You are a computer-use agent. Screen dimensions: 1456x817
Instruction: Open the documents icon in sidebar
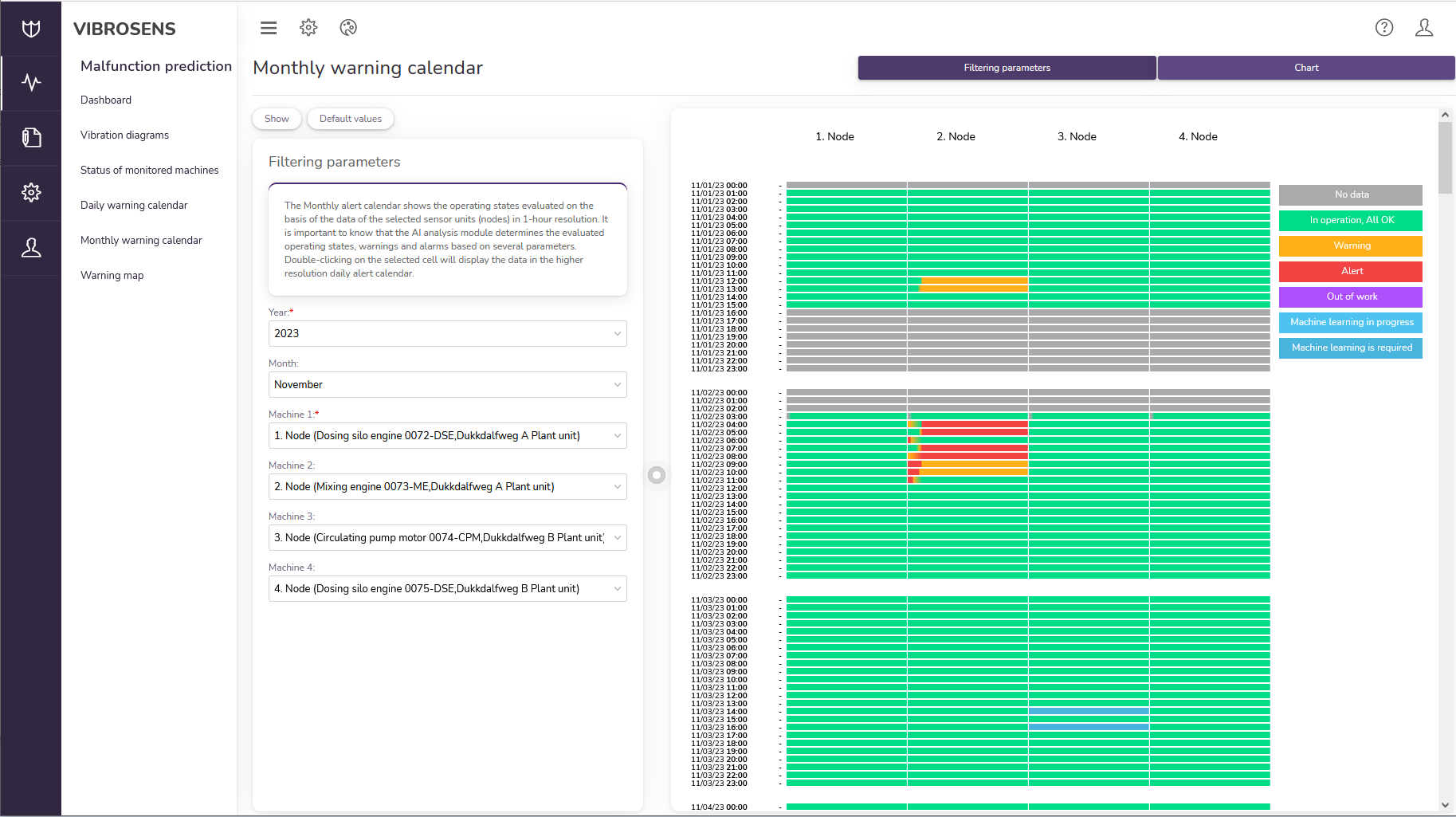point(31,138)
